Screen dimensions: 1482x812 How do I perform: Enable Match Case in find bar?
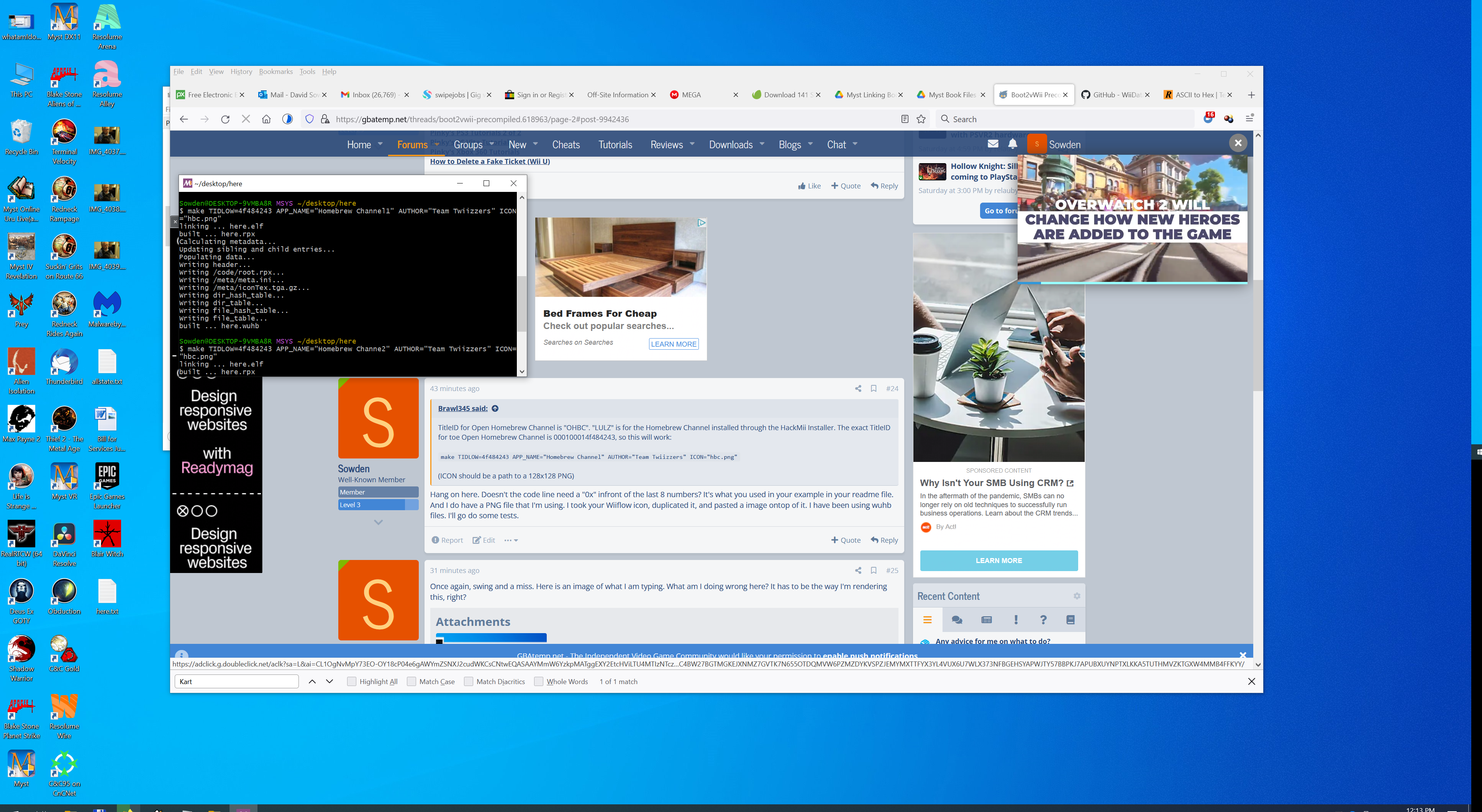click(411, 681)
